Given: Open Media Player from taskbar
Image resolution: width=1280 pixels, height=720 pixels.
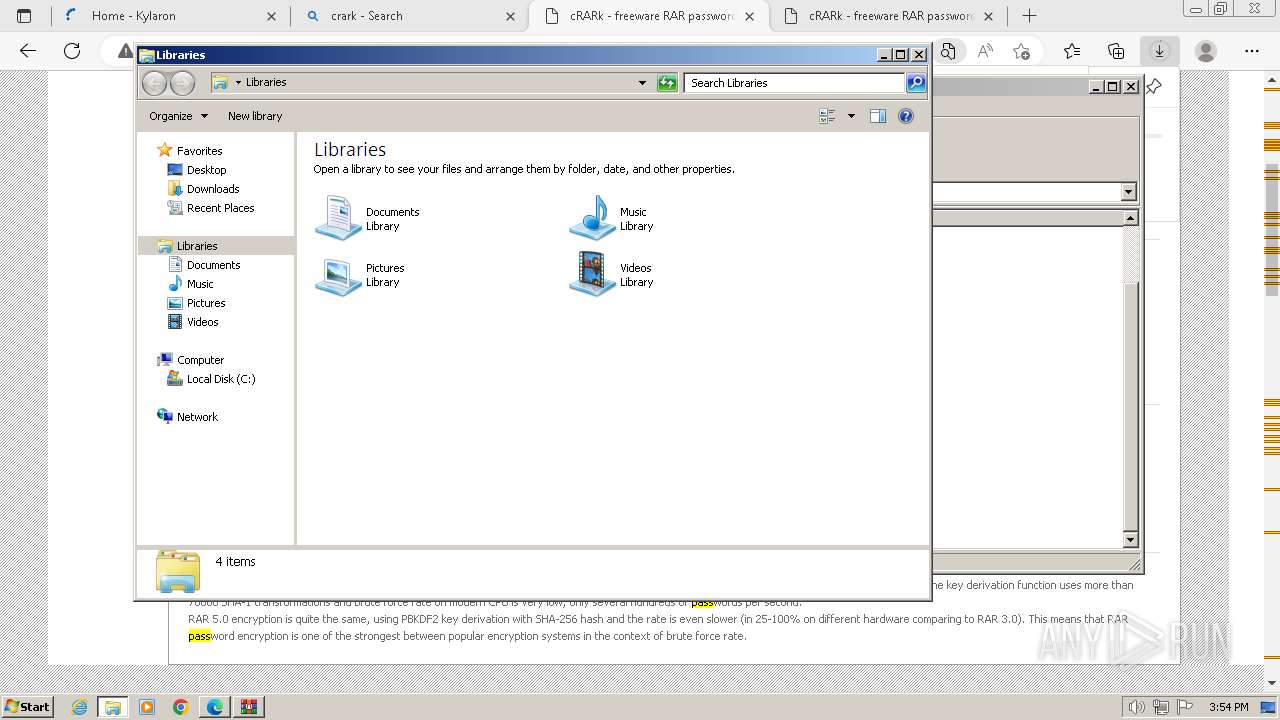Looking at the screenshot, I should (147, 707).
